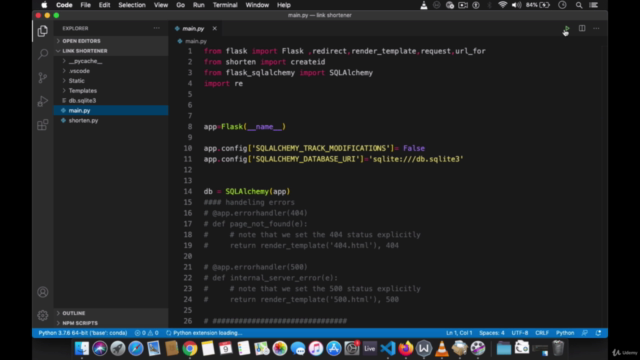This screenshot has width=640, height=360.
Task: Open Firefox from the dock
Action: [x=406, y=348]
